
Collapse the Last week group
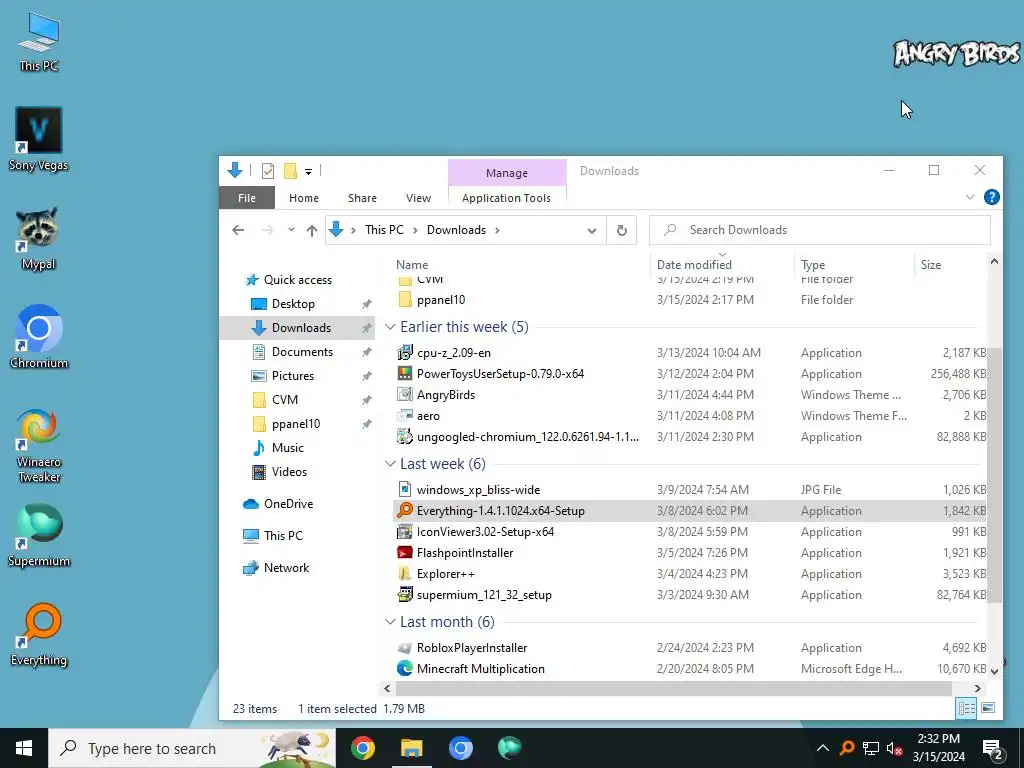point(391,464)
